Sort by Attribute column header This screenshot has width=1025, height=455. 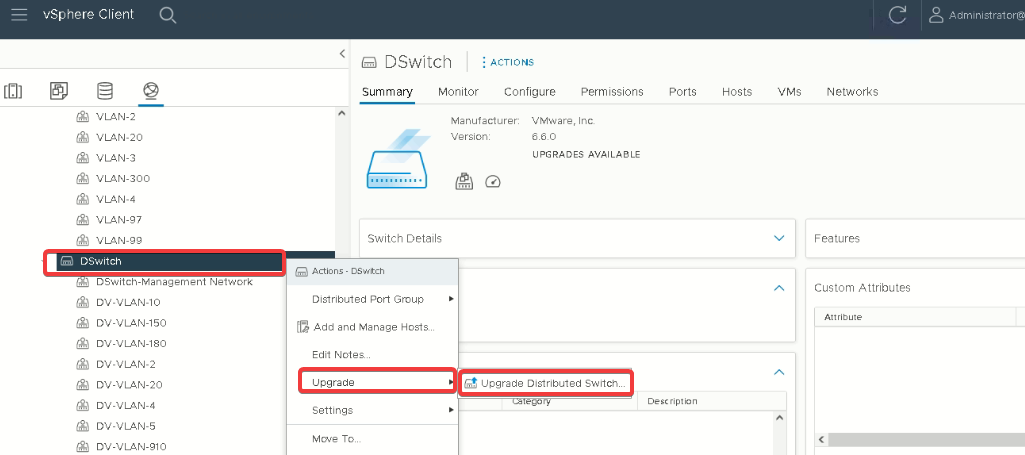coord(843,317)
